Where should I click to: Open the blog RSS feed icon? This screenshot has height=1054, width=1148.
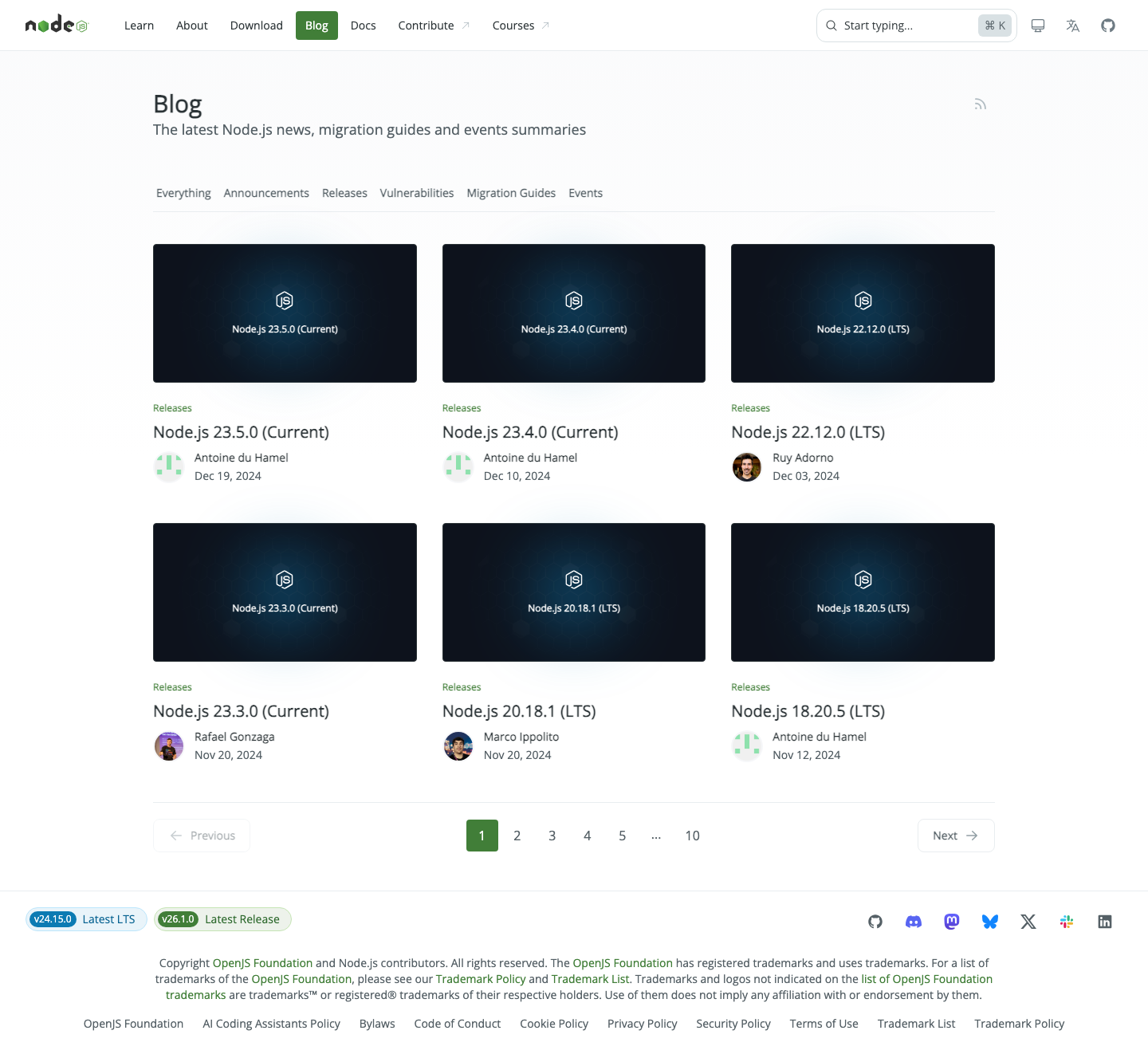click(981, 104)
